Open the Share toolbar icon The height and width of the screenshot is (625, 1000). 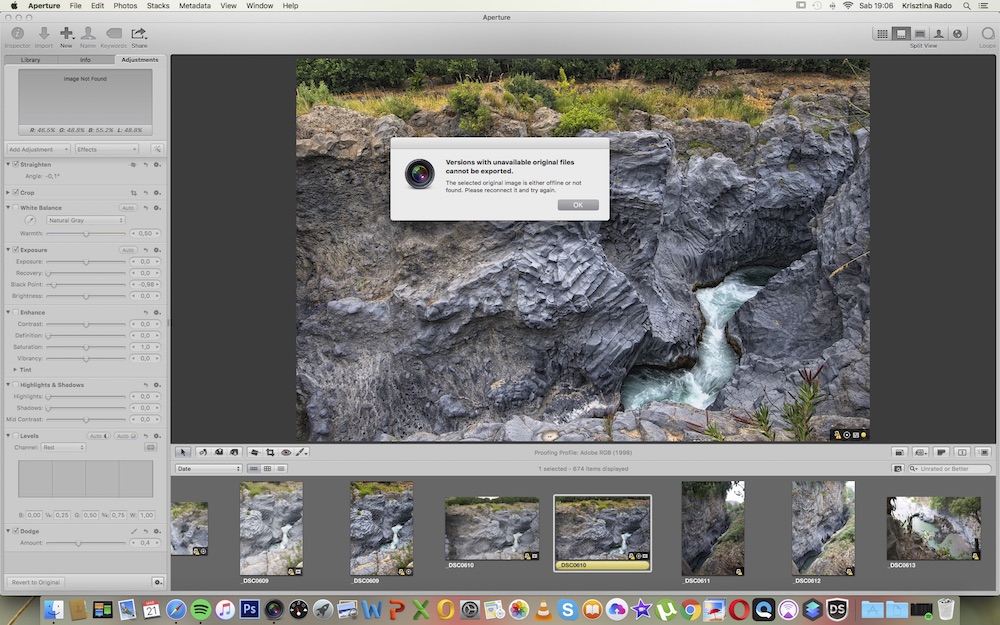click(139, 34)
